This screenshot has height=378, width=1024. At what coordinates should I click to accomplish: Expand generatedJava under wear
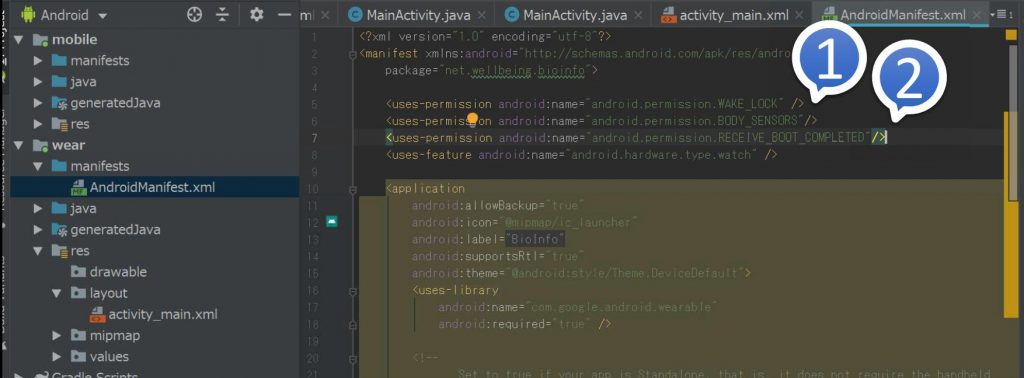tap(38, 230)
